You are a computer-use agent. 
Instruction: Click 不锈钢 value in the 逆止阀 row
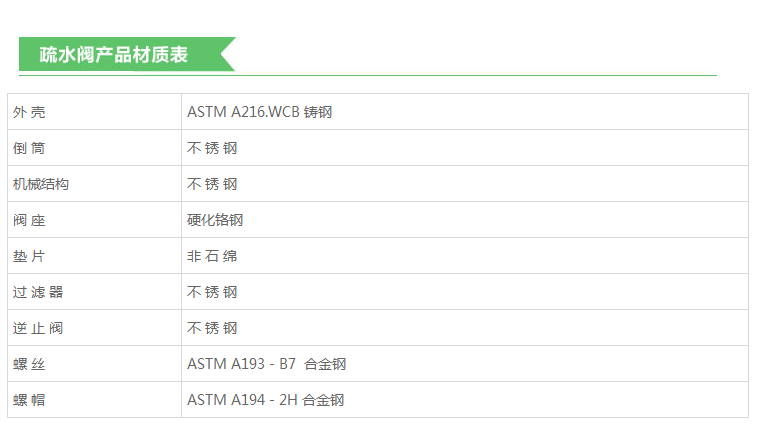212,328
